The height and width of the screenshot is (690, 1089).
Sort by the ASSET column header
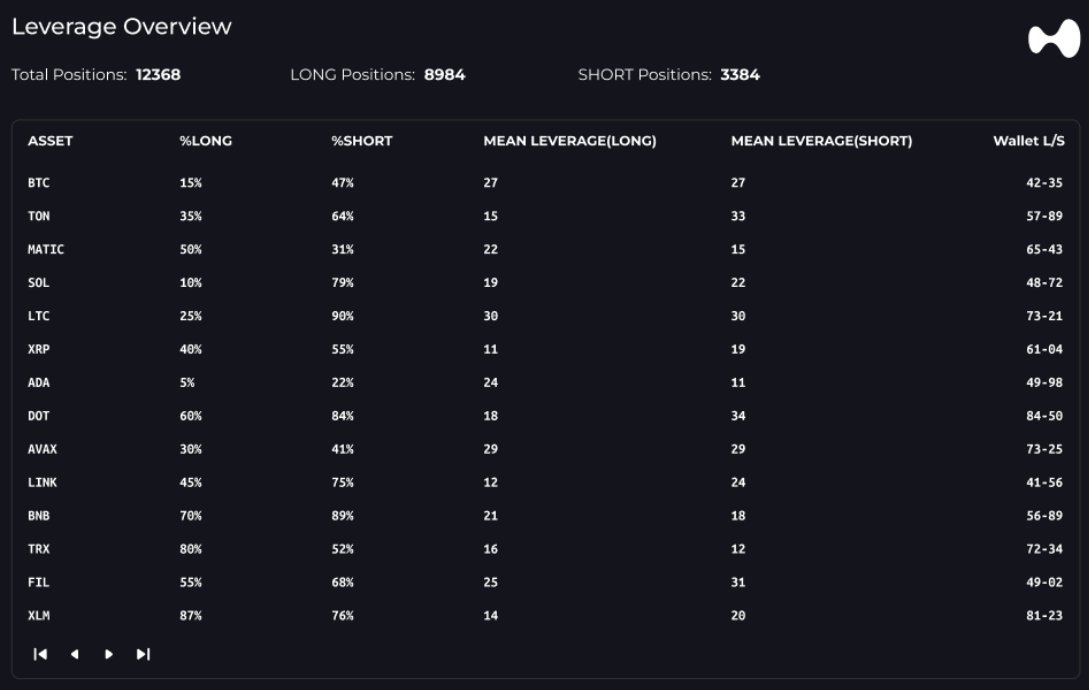(x=50, y=141)
